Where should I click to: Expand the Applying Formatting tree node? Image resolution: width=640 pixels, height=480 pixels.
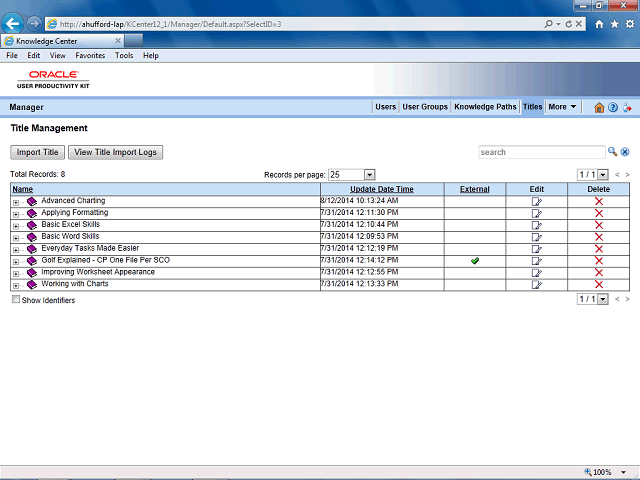point(16,214)
